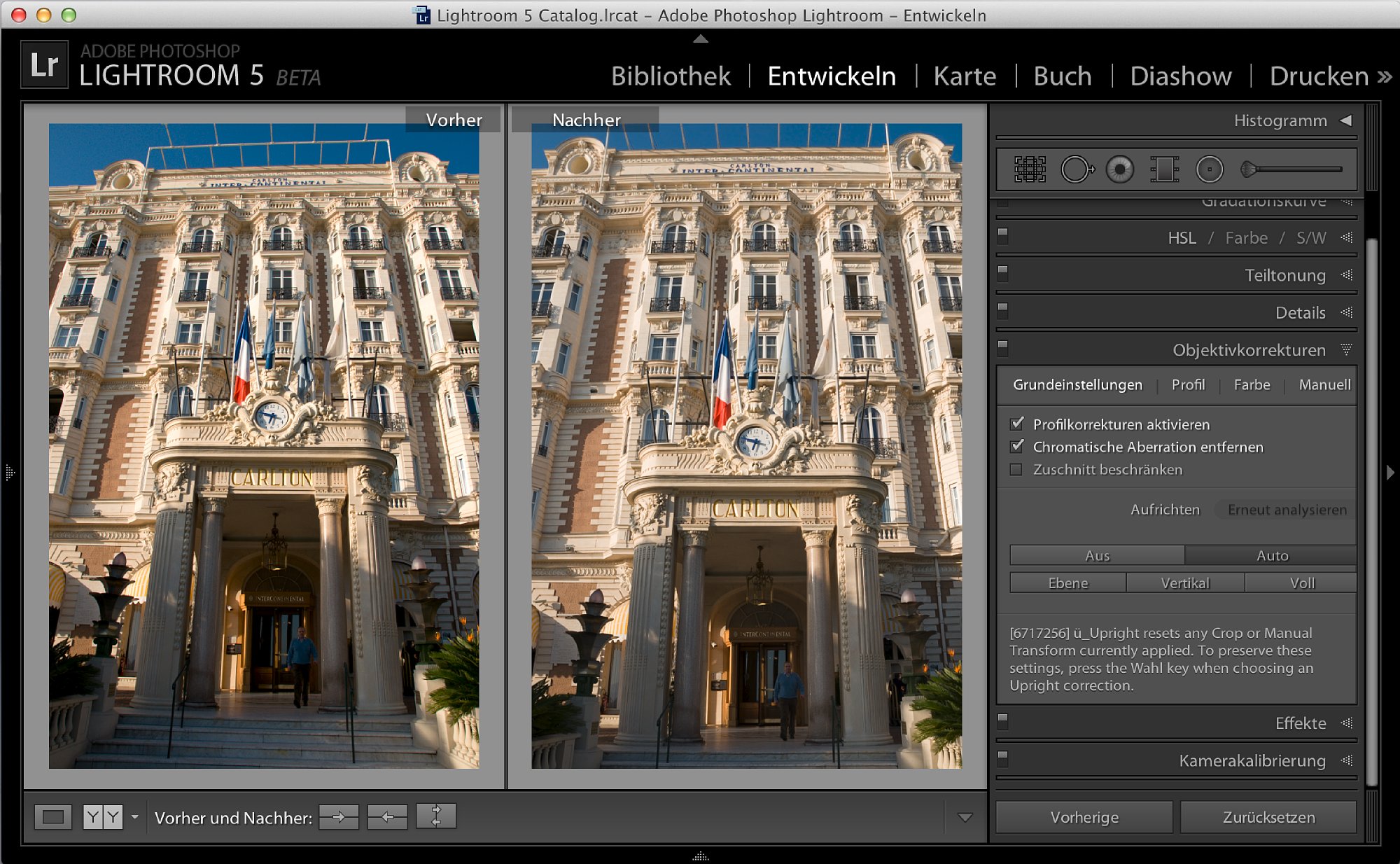Open the Bibliothek module

click(671, 76)
